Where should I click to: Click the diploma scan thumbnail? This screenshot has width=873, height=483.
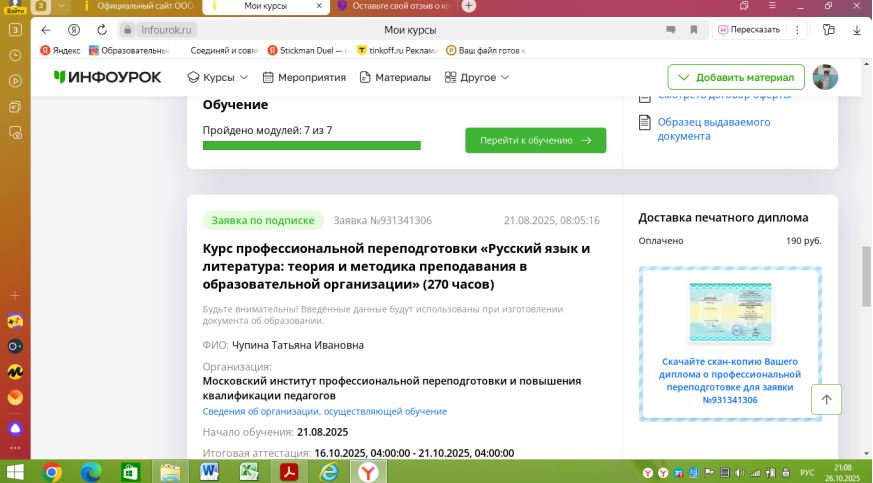(730, 312)
